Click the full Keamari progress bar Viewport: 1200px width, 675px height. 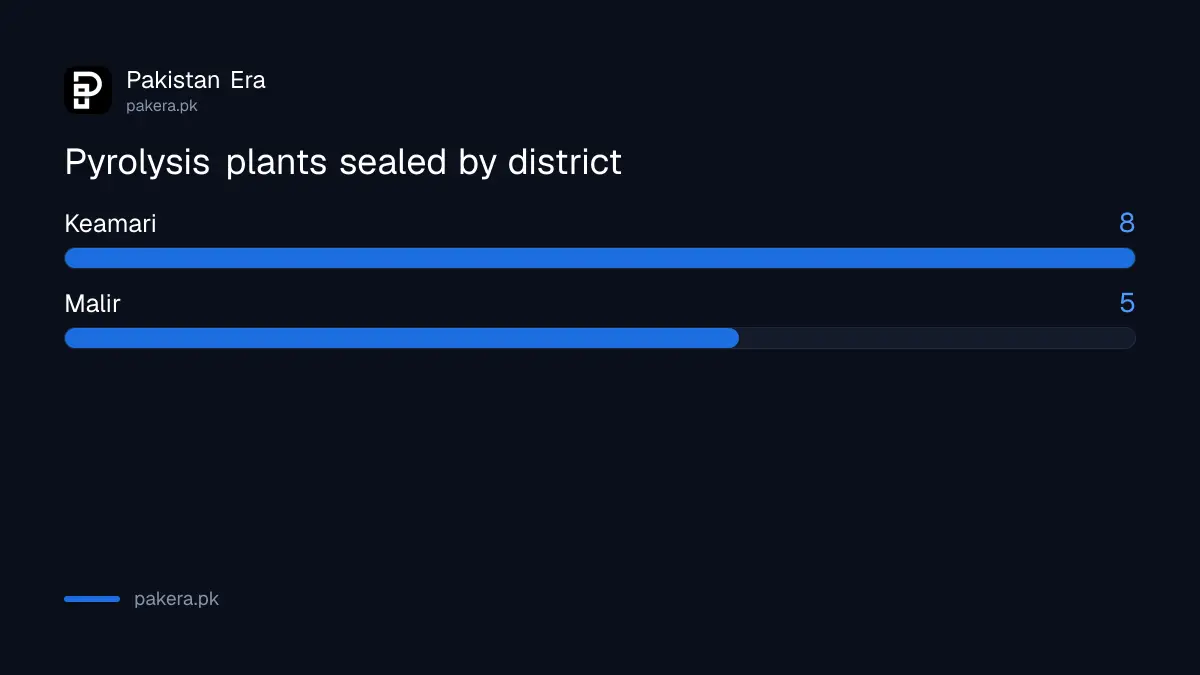point(600,258)
